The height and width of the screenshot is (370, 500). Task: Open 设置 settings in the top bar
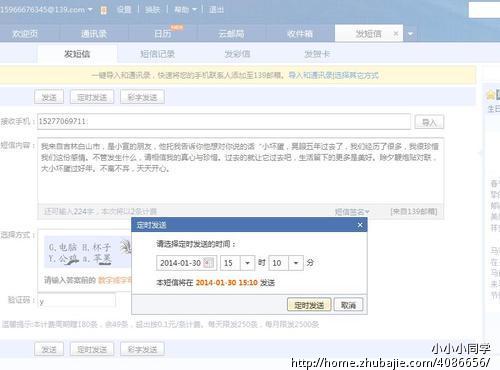(x=124, y=10)
